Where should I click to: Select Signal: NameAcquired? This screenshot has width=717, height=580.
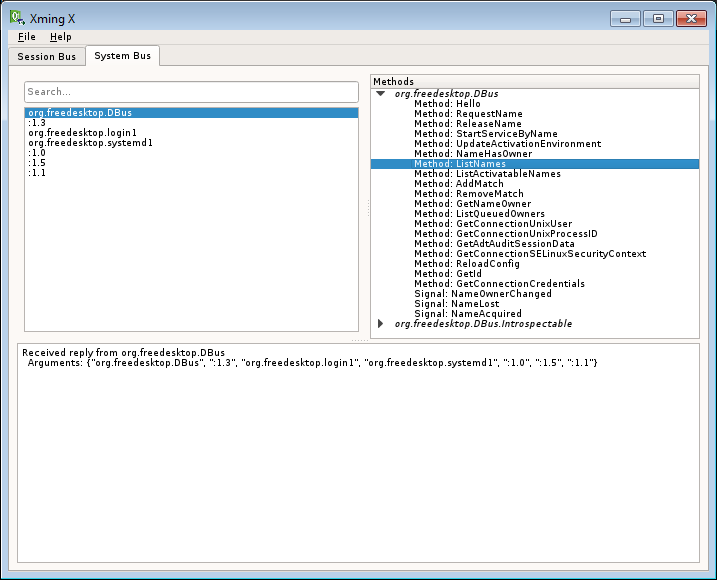(x=468, y=315)
